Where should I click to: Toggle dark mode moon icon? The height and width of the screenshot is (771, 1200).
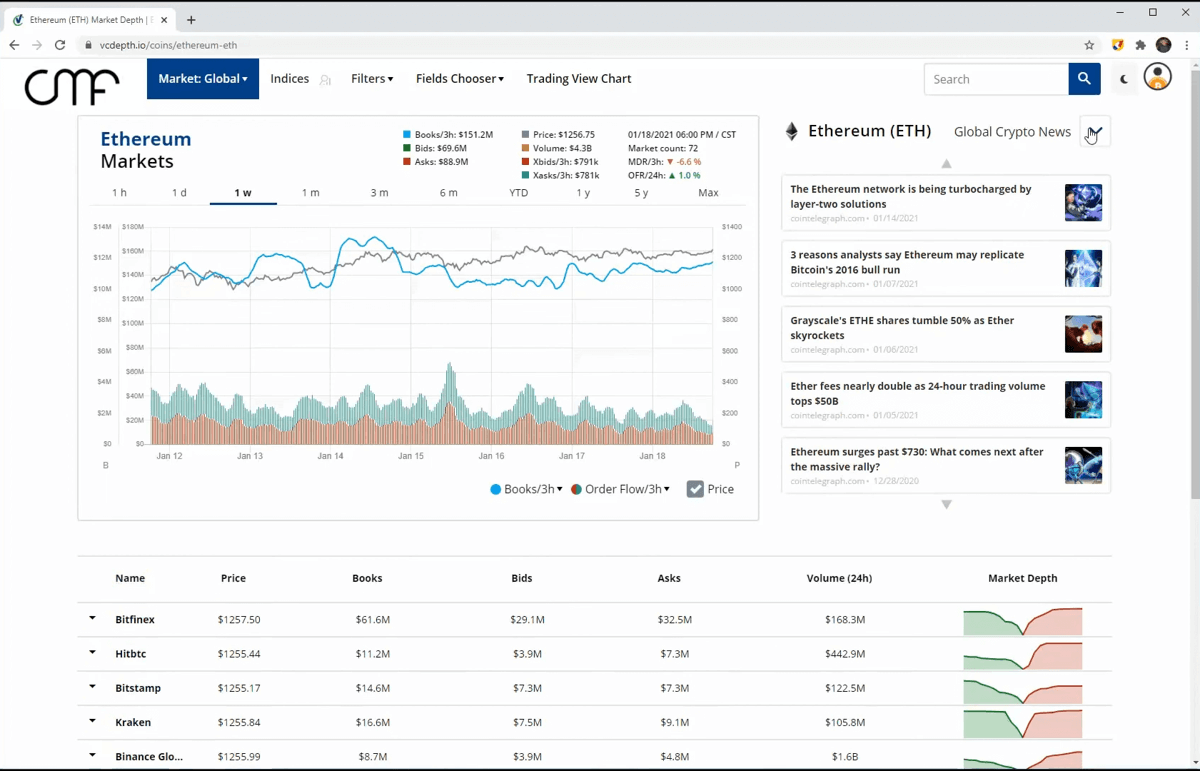coord(1124,79)
